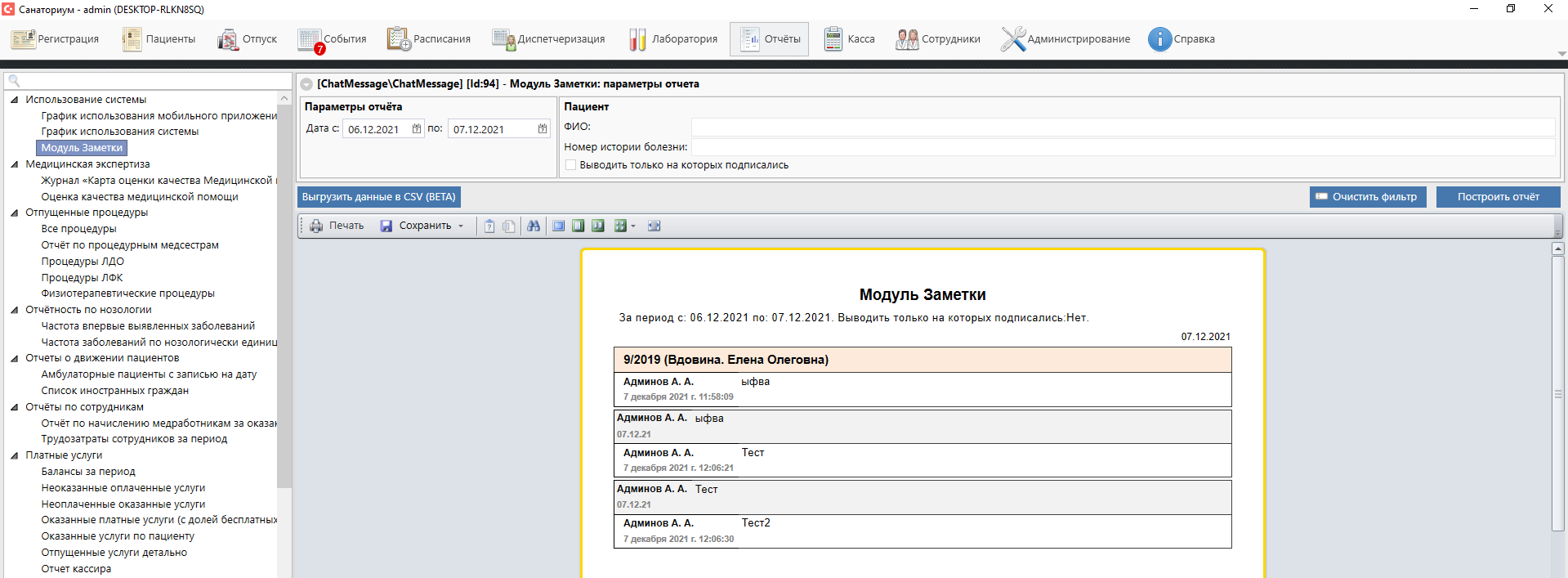Switch to the Пациенты tab
The height and width of the screenshot is (578, 1568).
[x=159, y=39]
